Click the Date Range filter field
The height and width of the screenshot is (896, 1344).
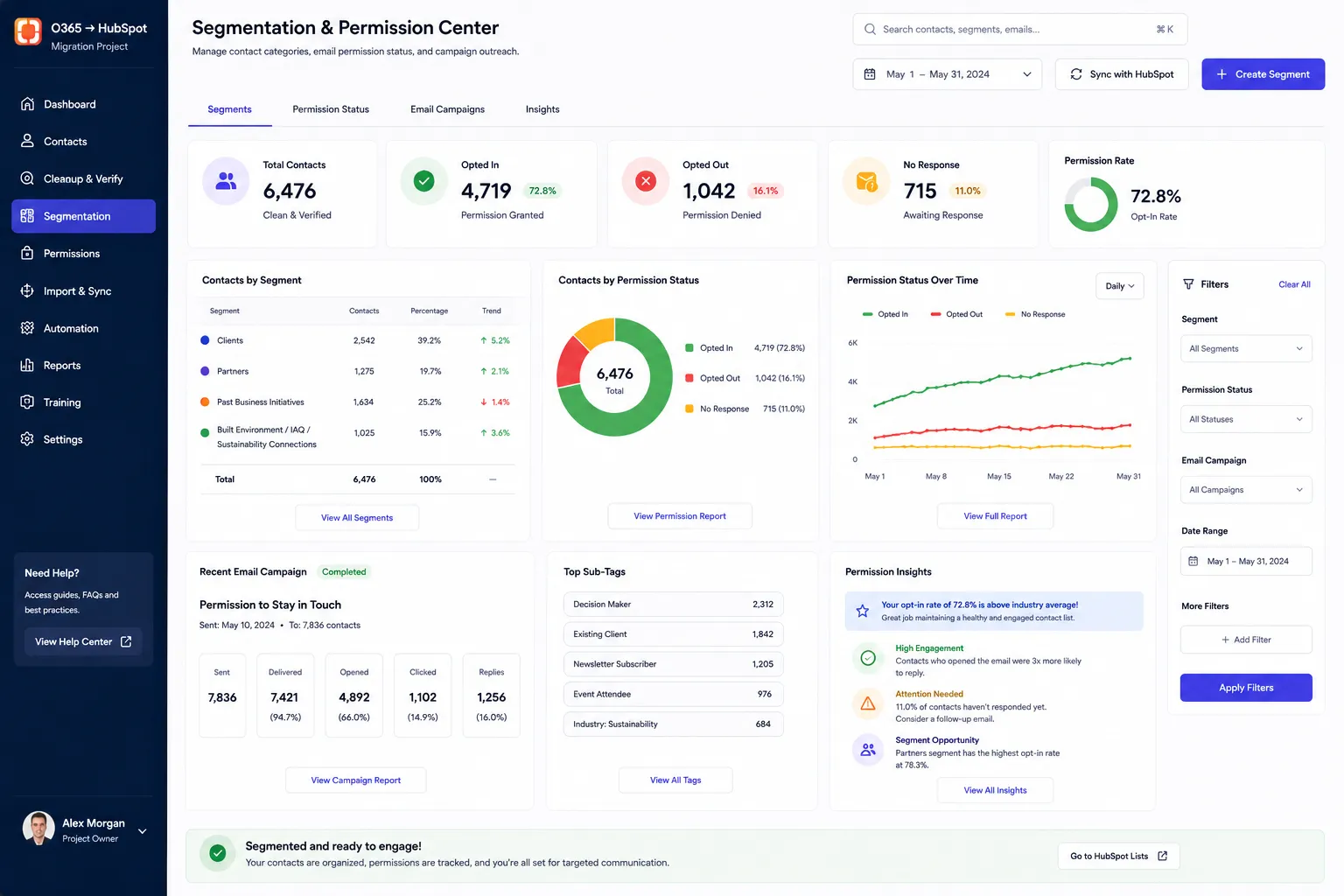[1246, 561]
